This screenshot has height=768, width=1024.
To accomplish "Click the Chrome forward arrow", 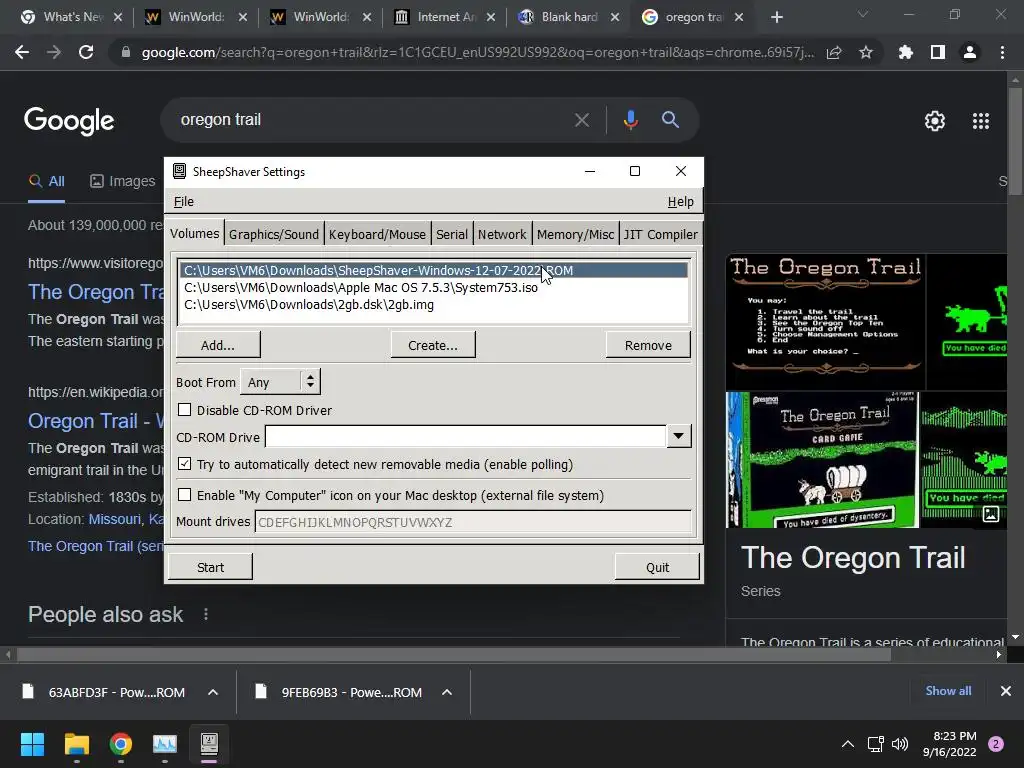I will (54, 52).
